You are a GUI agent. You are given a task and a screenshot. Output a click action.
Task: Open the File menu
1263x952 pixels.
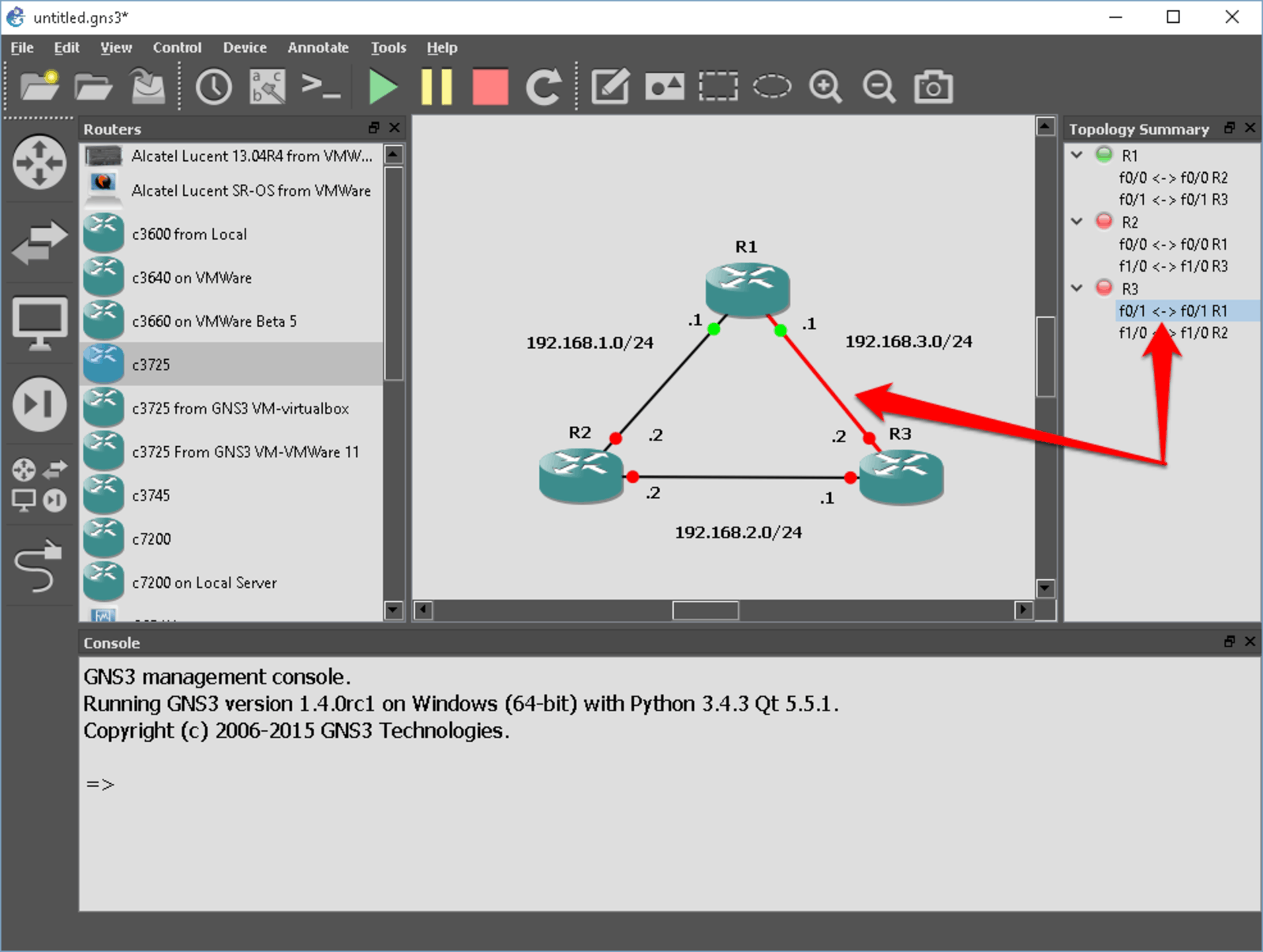(x=22, y=47)
